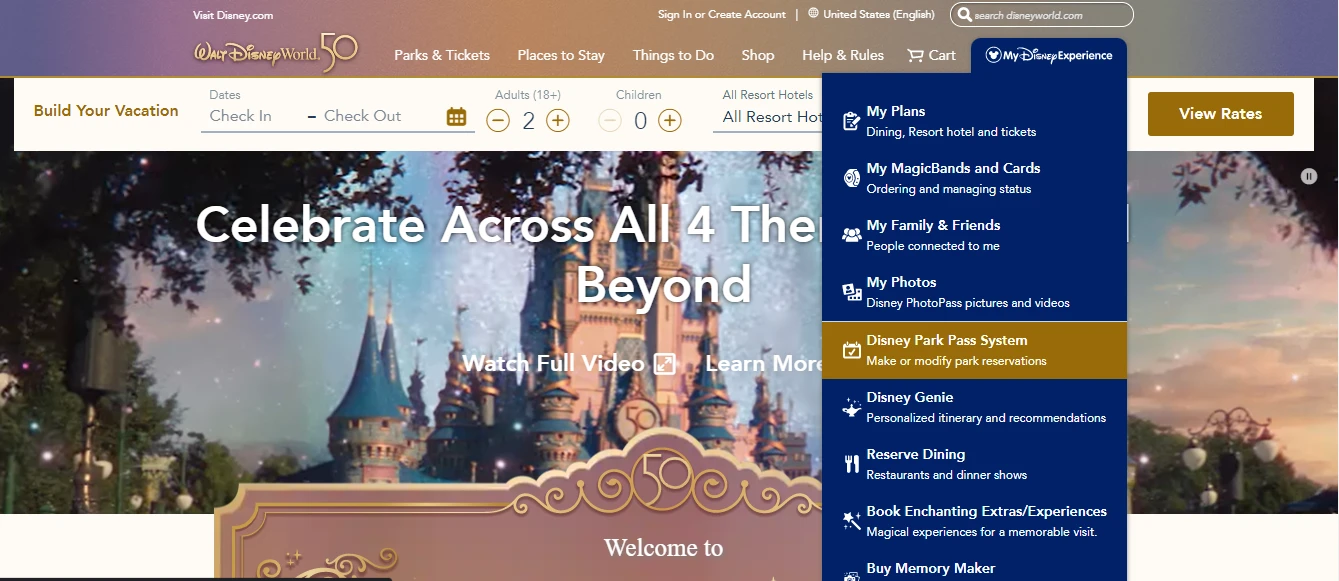Screen dimensions: 1339x581
Task: Pause the background video
Action: coord(1309,176)
